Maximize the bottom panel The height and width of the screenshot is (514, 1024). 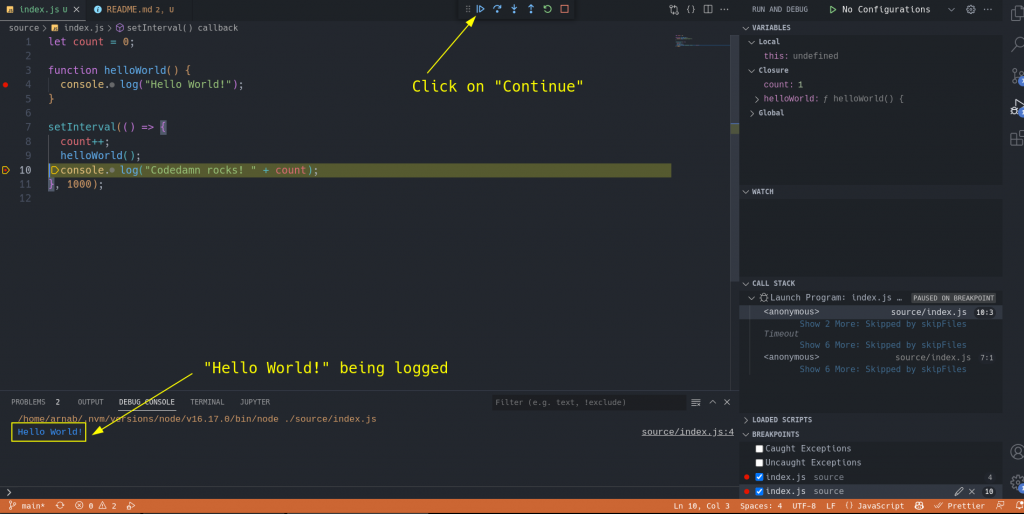point(712,402)
